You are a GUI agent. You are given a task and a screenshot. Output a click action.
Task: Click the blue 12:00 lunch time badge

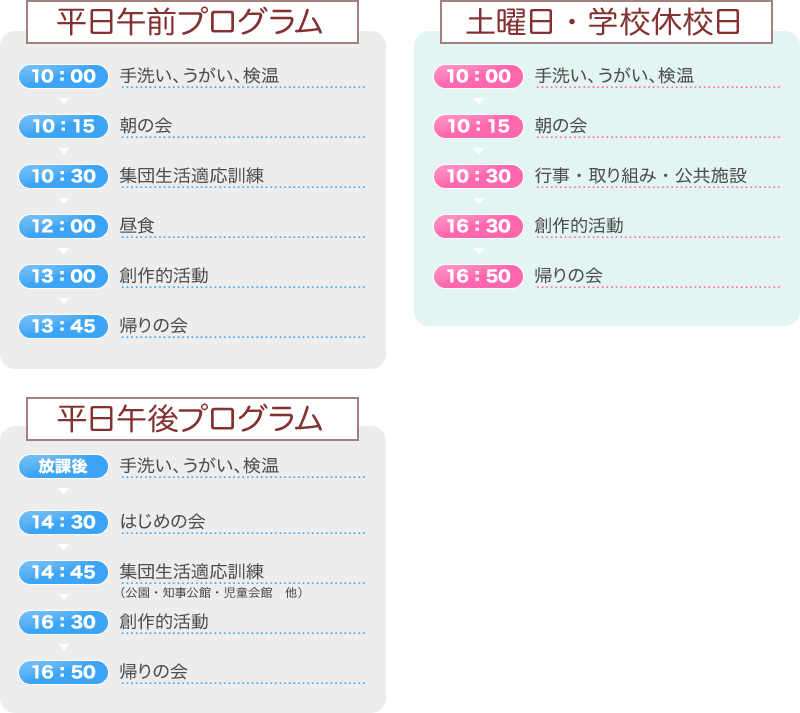[63, 226]
